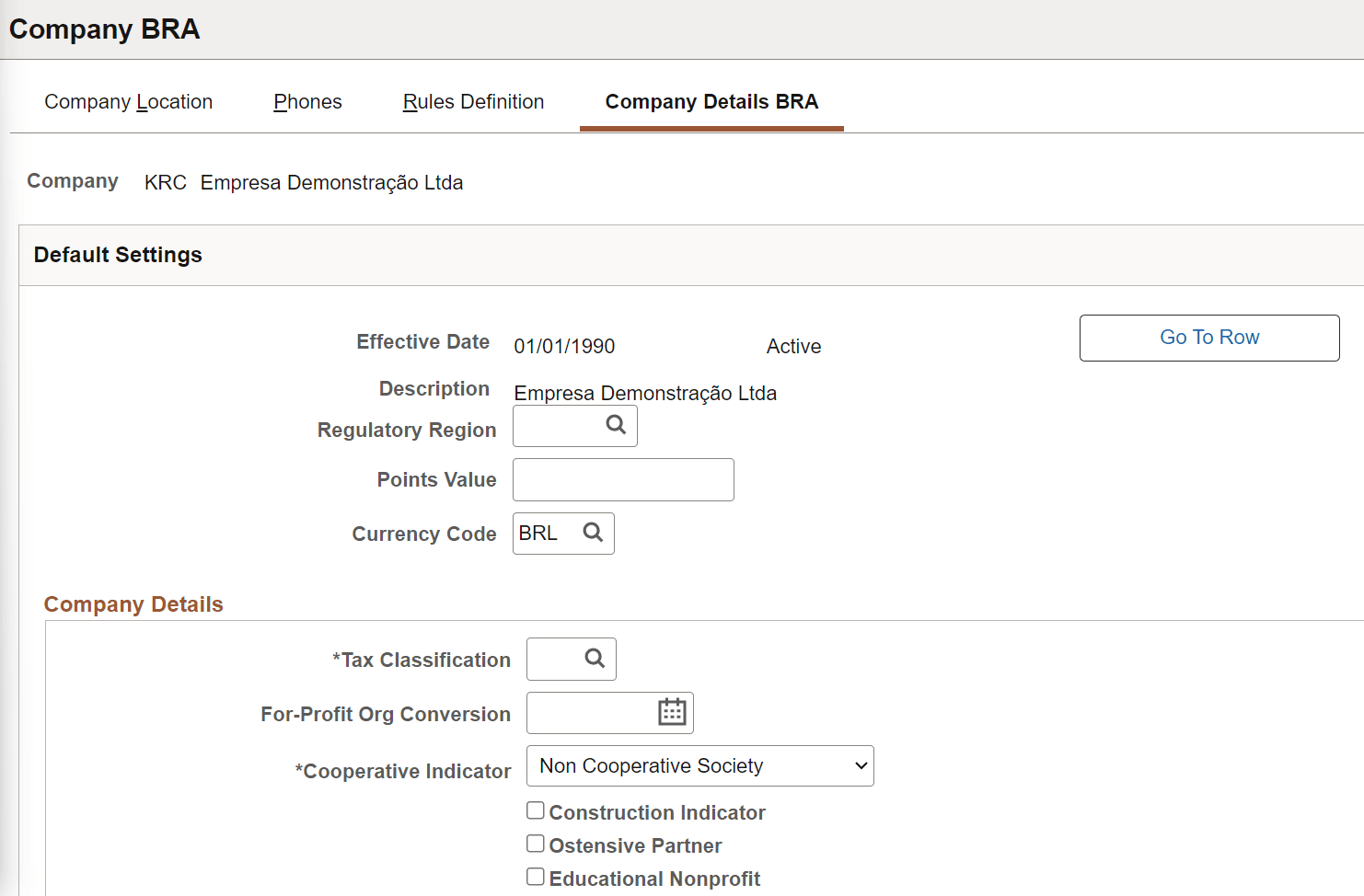Expand the Non Cooperative Society selection list
The image size is (1364, 896).
point(699,765)
